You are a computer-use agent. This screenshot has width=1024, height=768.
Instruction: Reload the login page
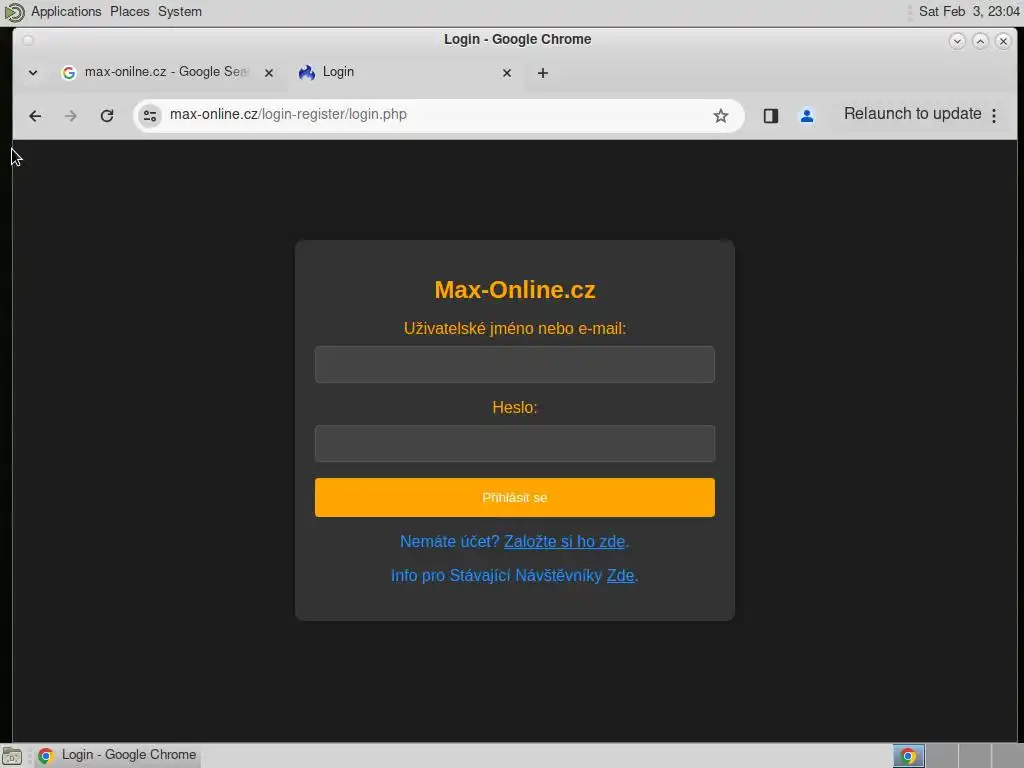[x=107, y=116]
